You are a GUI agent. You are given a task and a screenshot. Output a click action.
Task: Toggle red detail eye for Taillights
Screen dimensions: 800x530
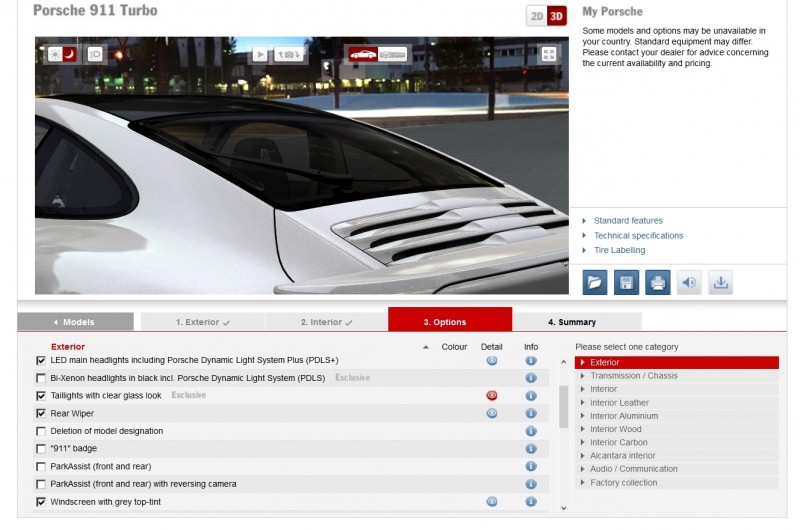[x=492, y=395]
